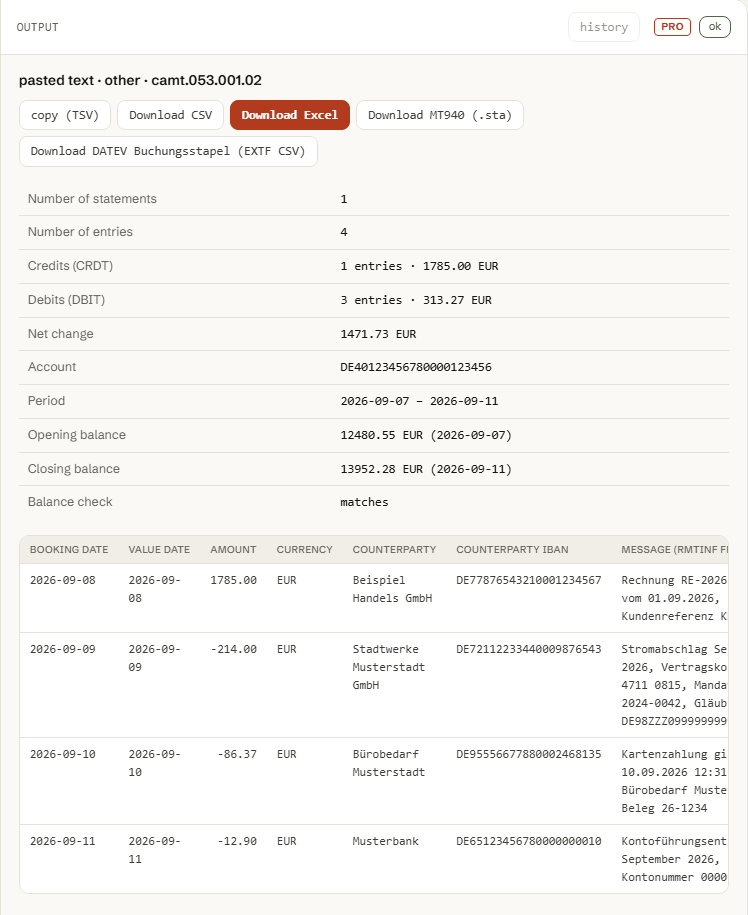The image size is (748, 915).
Task: Click the OUTPUT panel label
Action: [x=37, y=27]
